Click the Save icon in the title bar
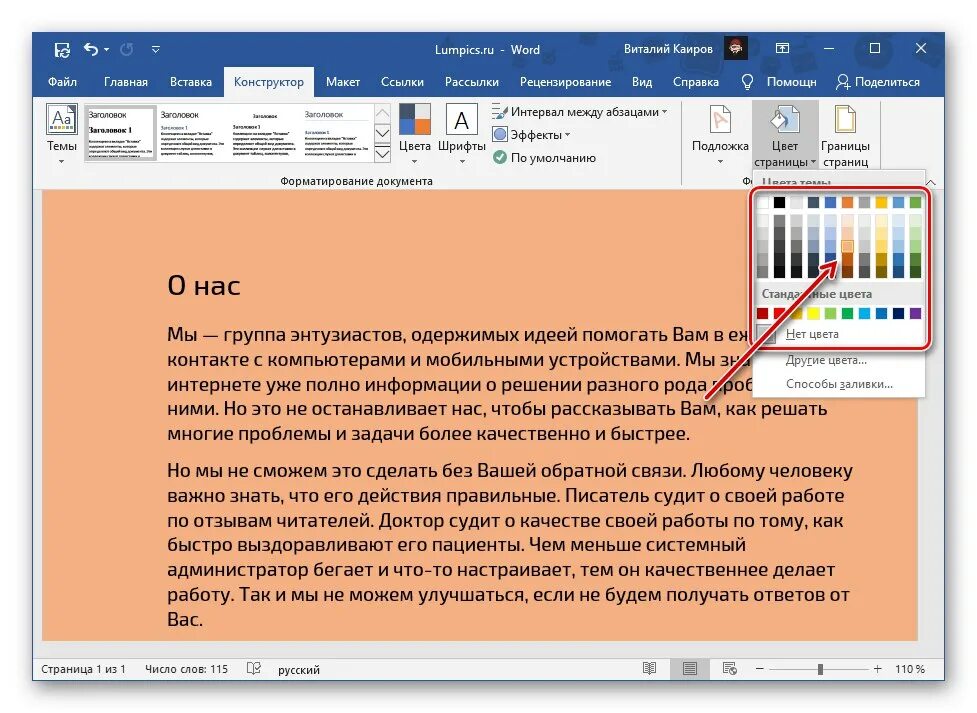The height and width of the screenshot is (713, 977). click(x=62, y=49)
